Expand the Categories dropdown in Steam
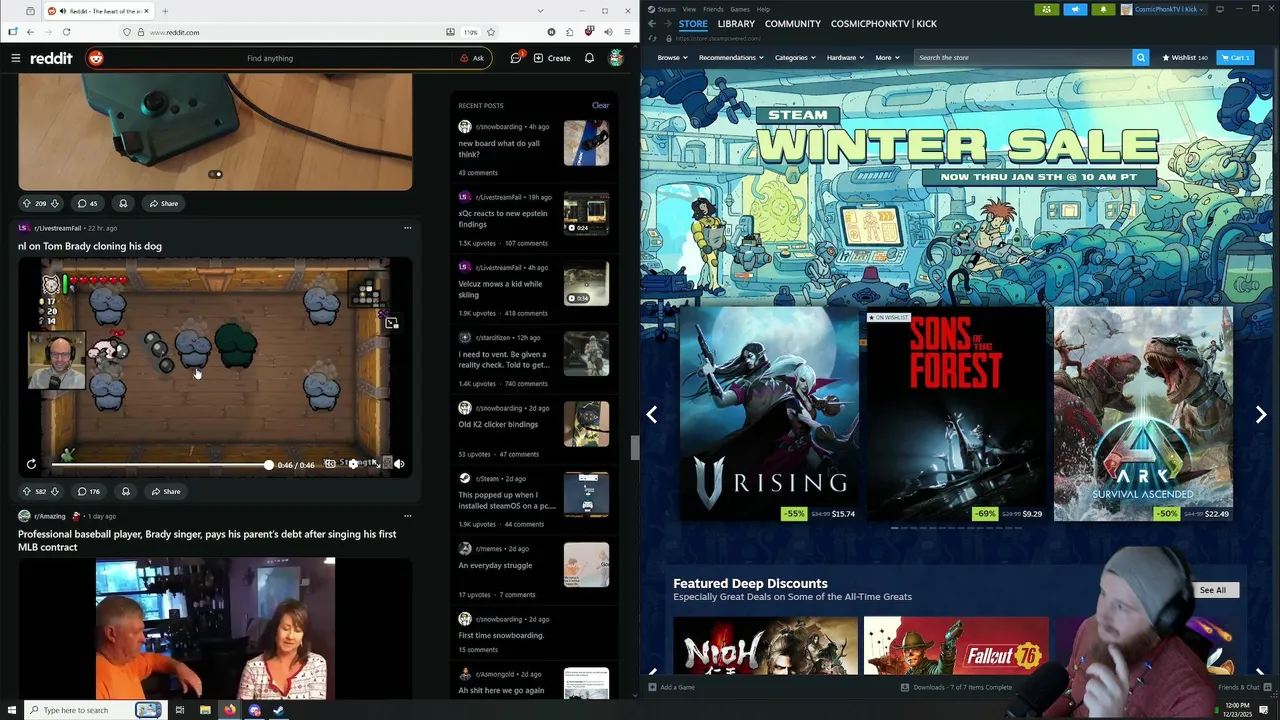1280x720 pixels. click(795, 57)
